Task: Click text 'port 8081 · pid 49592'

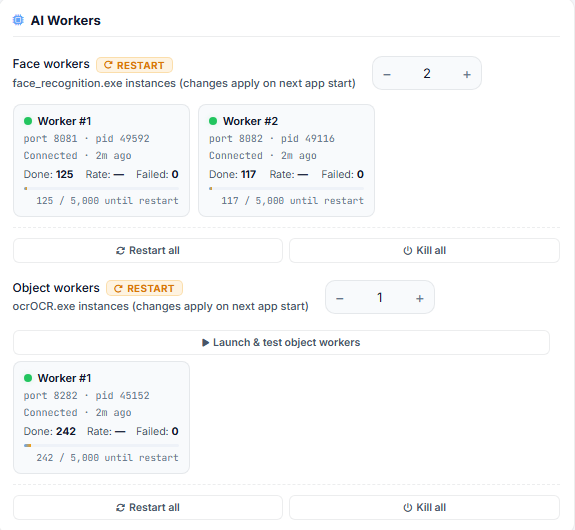Action: tap(87, 139)
